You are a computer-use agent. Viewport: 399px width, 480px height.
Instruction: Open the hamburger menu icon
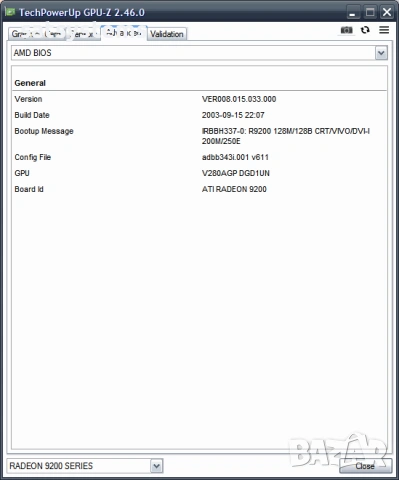tap(384, 30)
